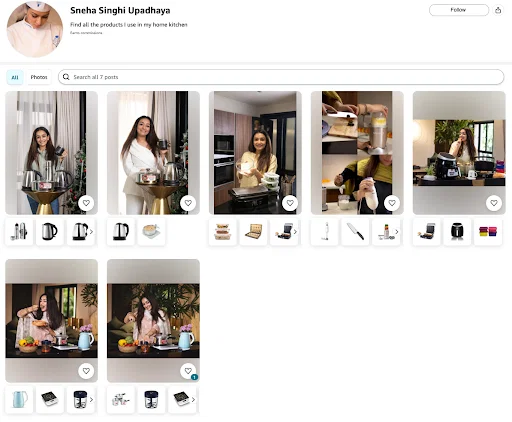
Task: Open the air fryer counter post photo
Action: click(459, 153)
